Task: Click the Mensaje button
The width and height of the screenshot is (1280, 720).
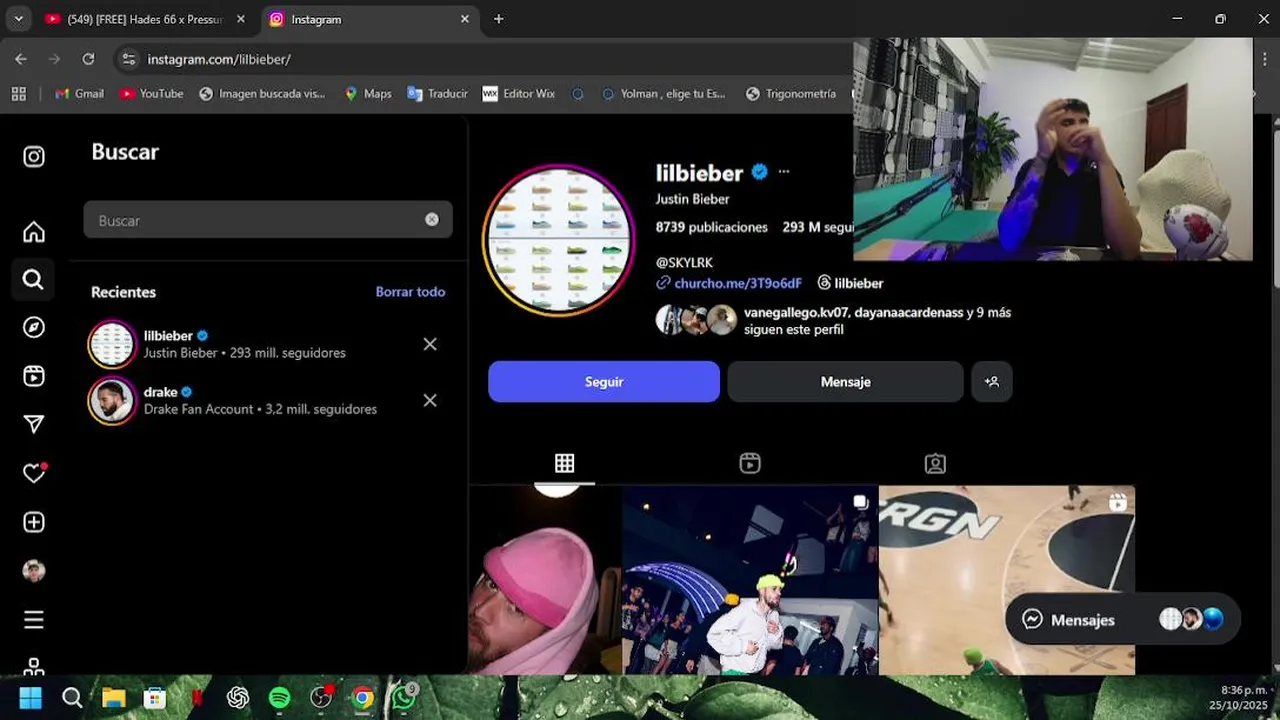Action: click(x=845, y=382)
